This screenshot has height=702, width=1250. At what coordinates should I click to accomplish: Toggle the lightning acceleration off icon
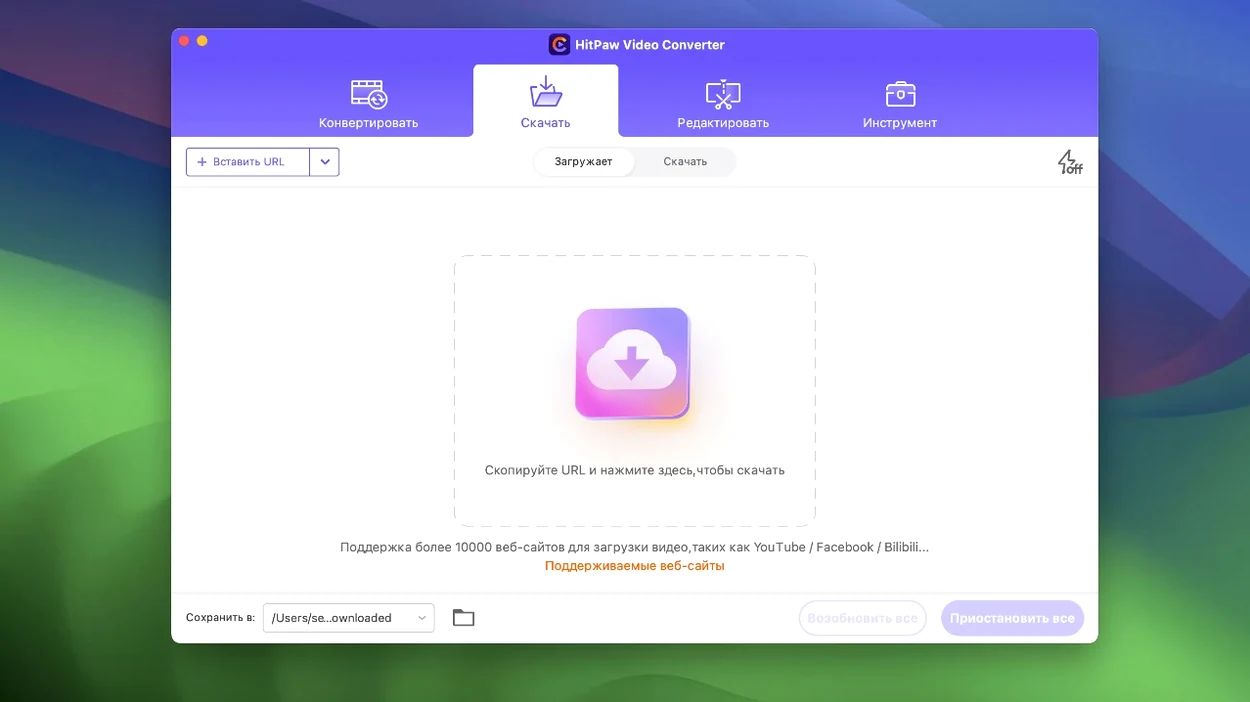(1070, 162)
